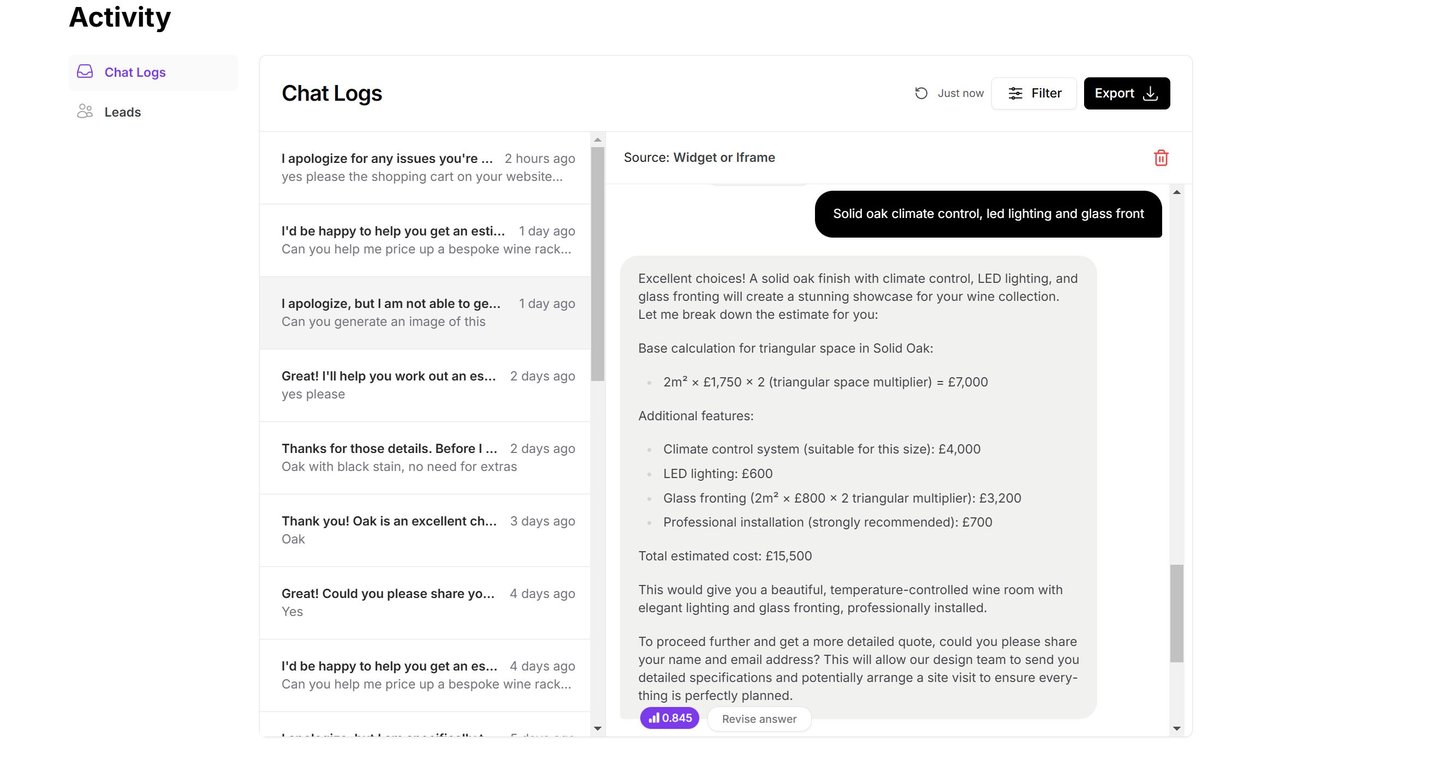The image size is (1440, 774).
Task: Click the Filter sliders icon
Action: 1015,93
